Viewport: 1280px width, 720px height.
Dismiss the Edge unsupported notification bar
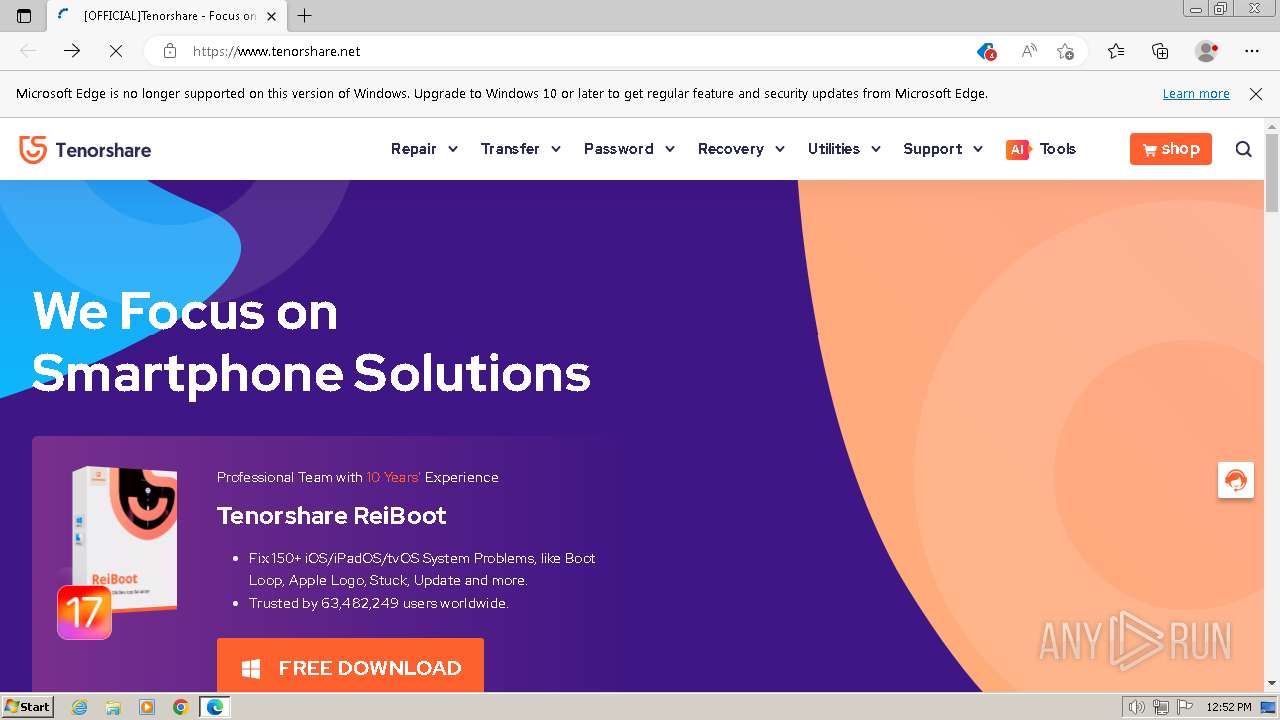[1256, 94]
